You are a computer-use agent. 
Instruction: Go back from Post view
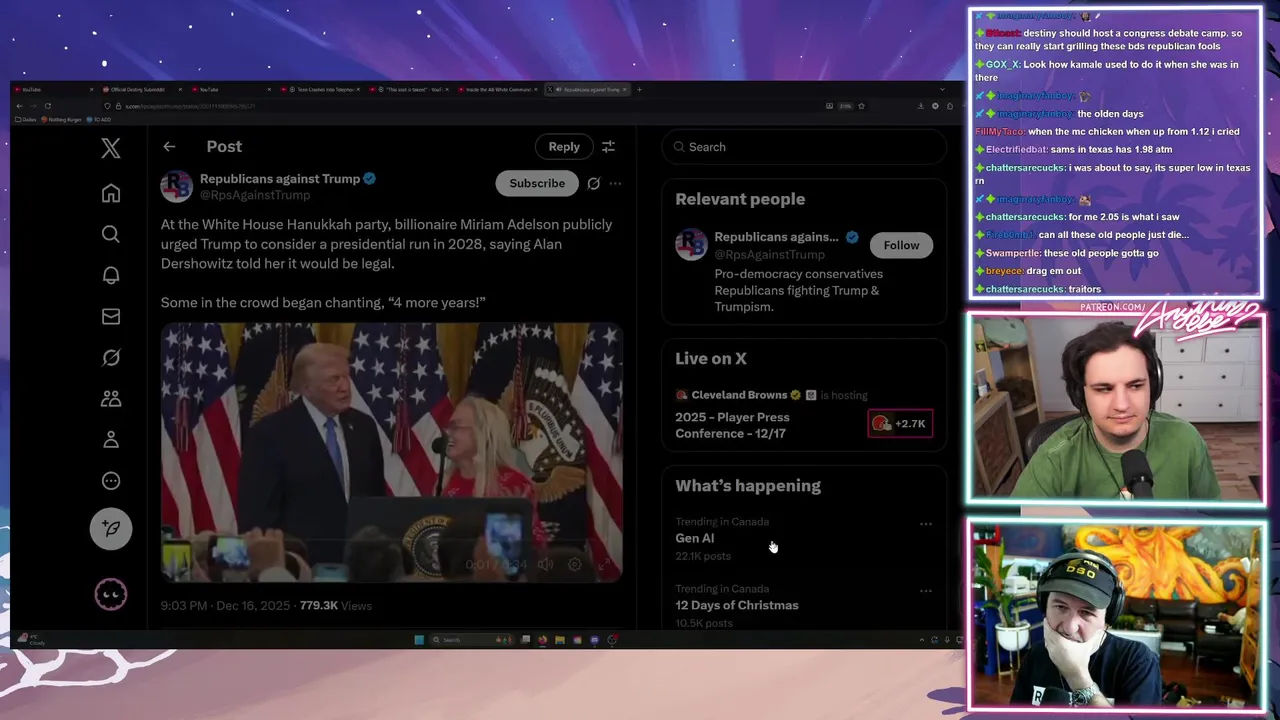coord(169,147)
